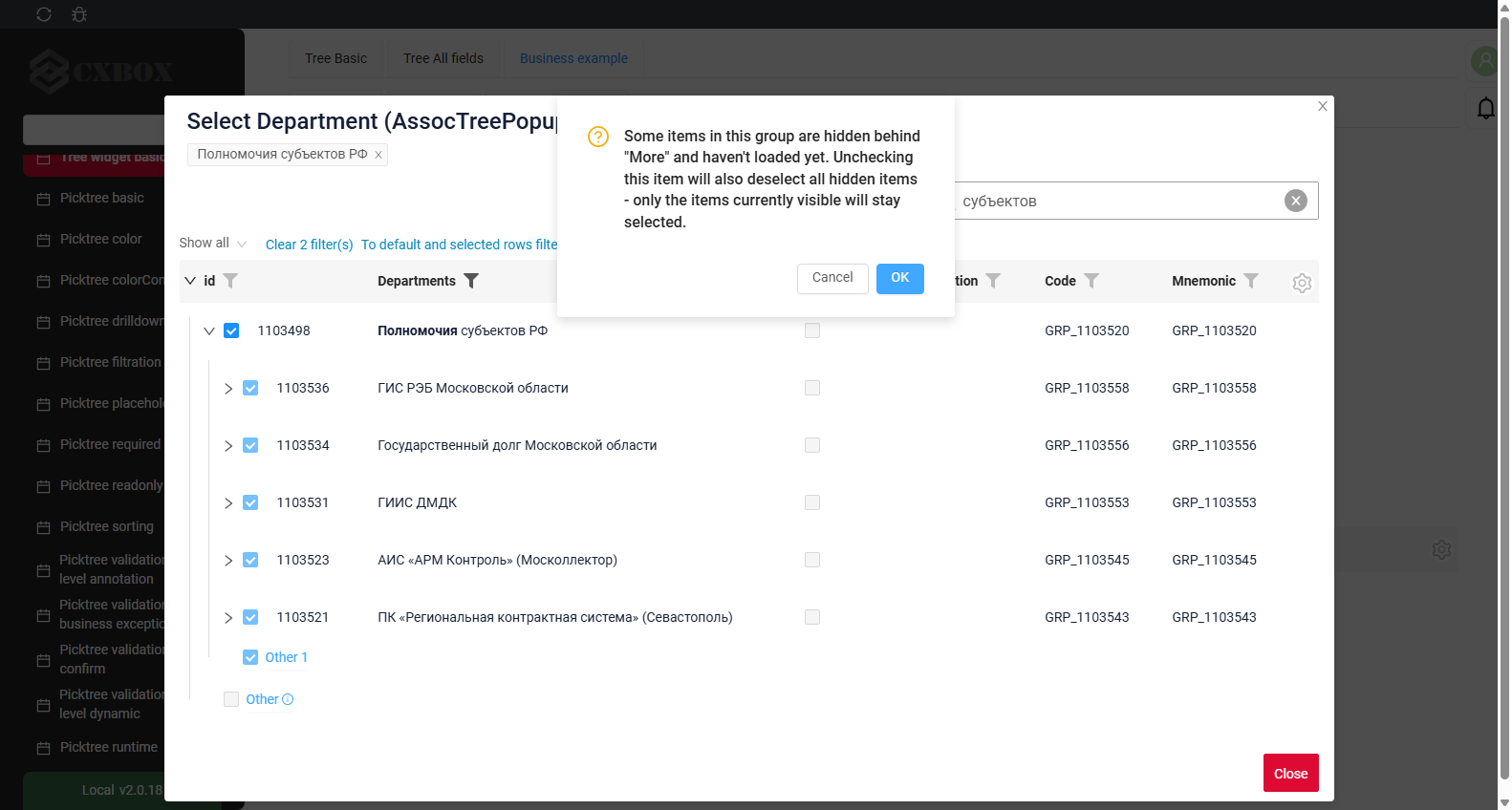Open the Mnemonic column filter
This screenshot has width=1512, height=810.
(x=1251, y=281)
